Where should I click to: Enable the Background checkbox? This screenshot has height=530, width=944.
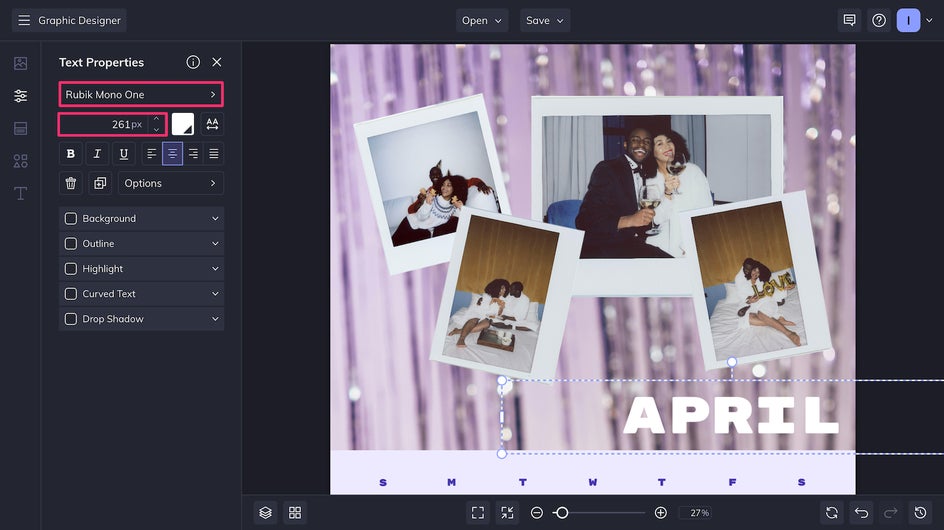pos(70,219)
